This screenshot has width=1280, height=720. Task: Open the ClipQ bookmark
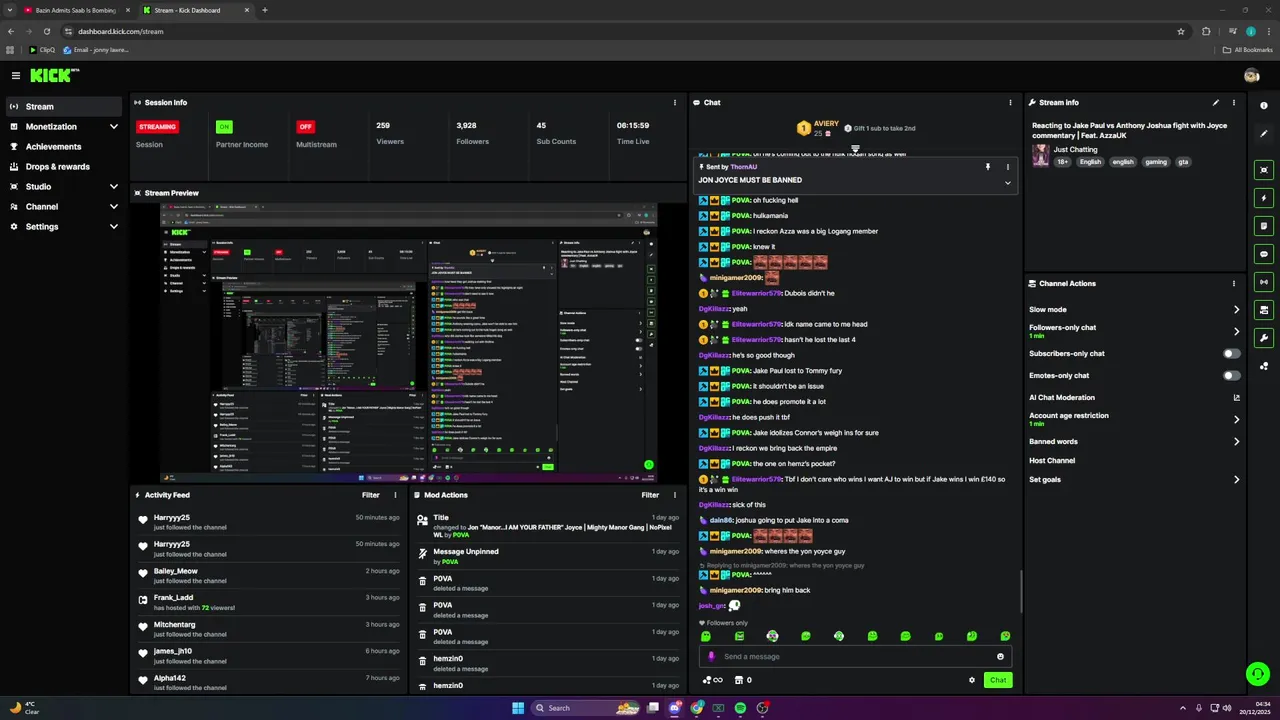pos(42,50)
